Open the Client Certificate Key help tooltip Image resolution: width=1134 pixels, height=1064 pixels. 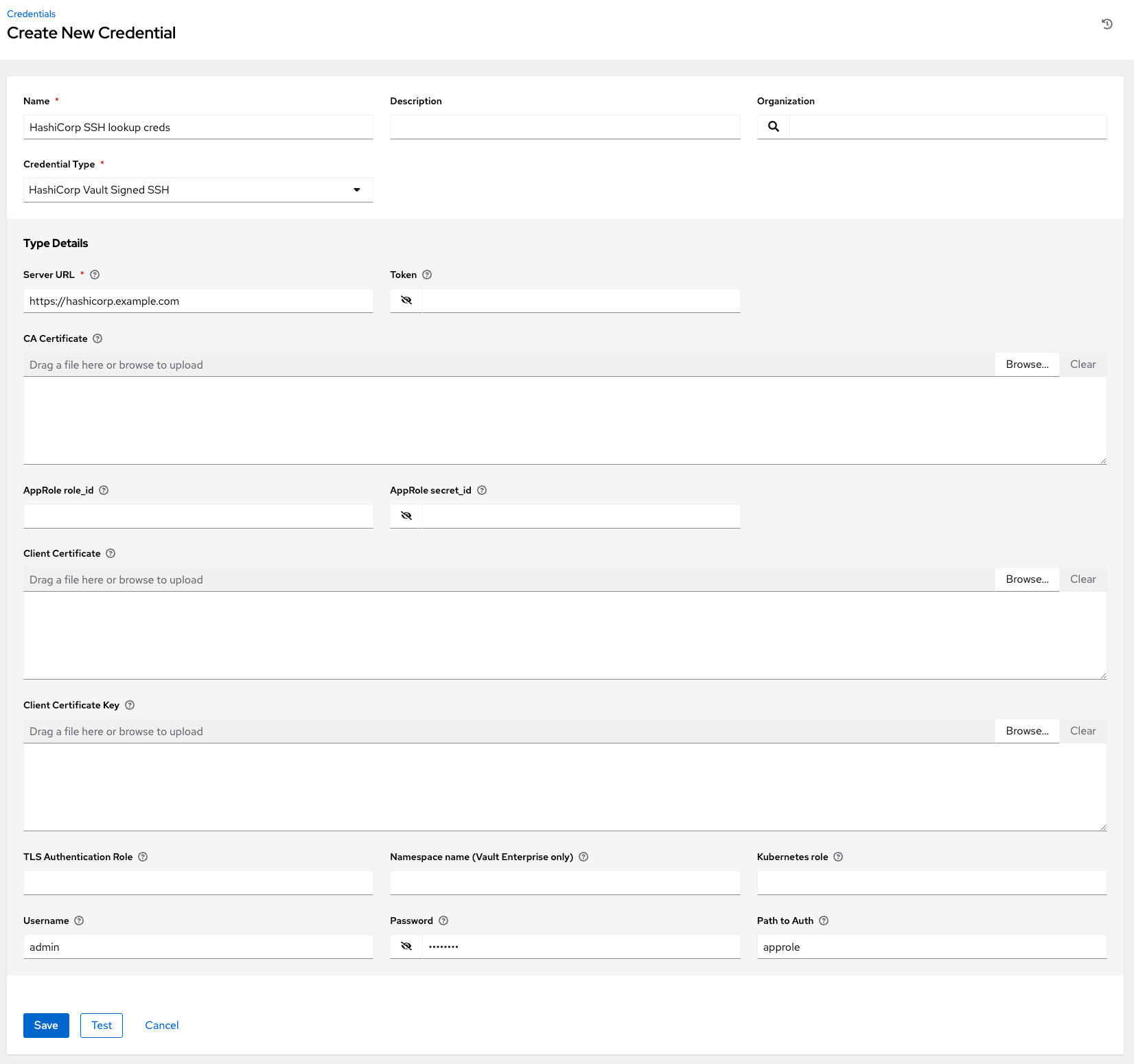(129, 705)
